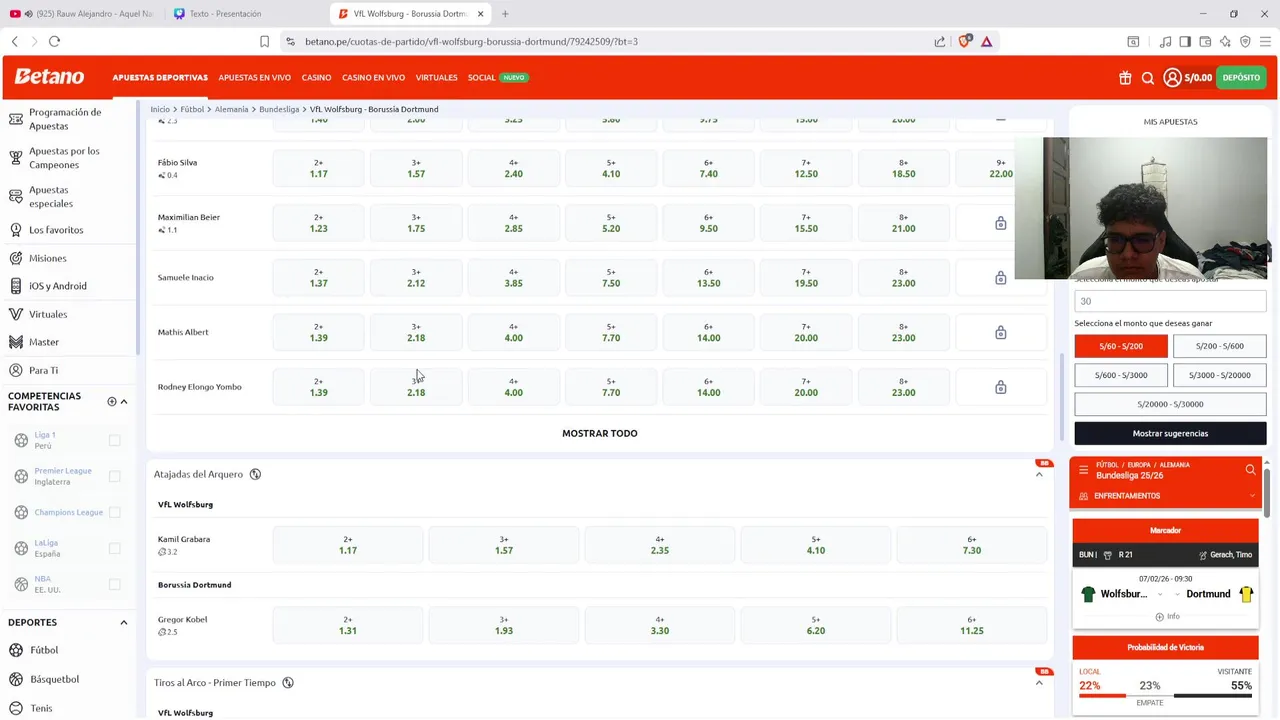
Task: Open info icon next to Atajadas del Arquero
Action: click(255, 474)
